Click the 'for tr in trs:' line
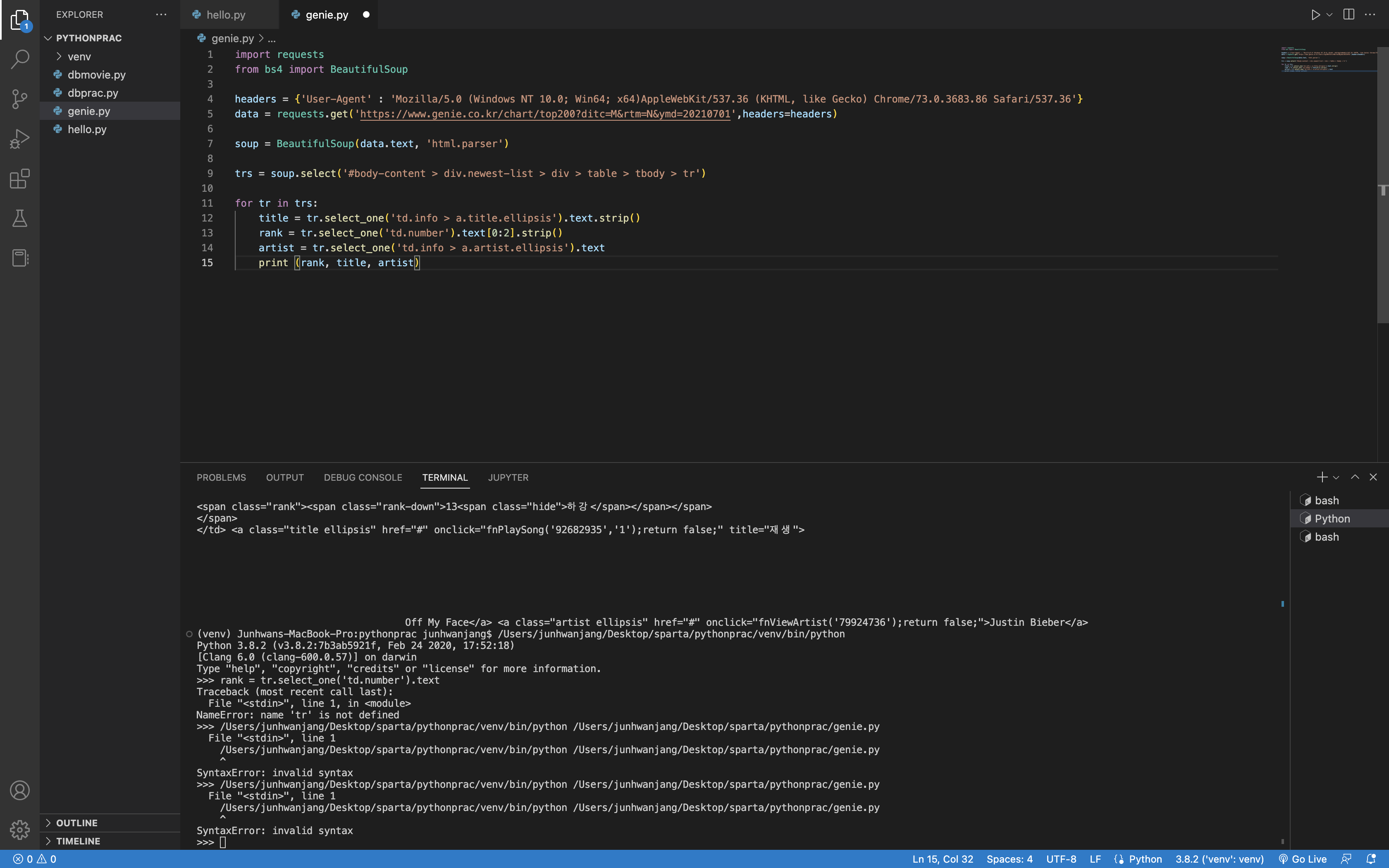 (276, 203)
